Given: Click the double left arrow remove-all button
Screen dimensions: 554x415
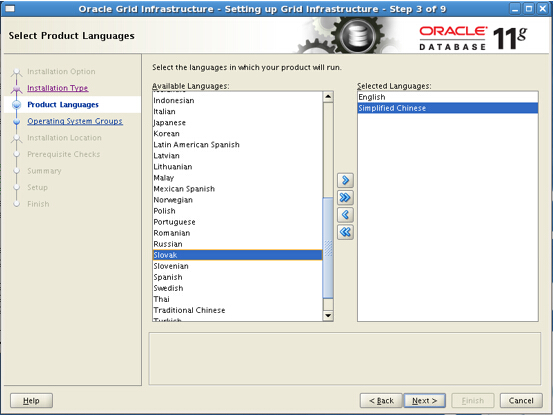Looking at the screenshot, I should (x=345, y=232).
